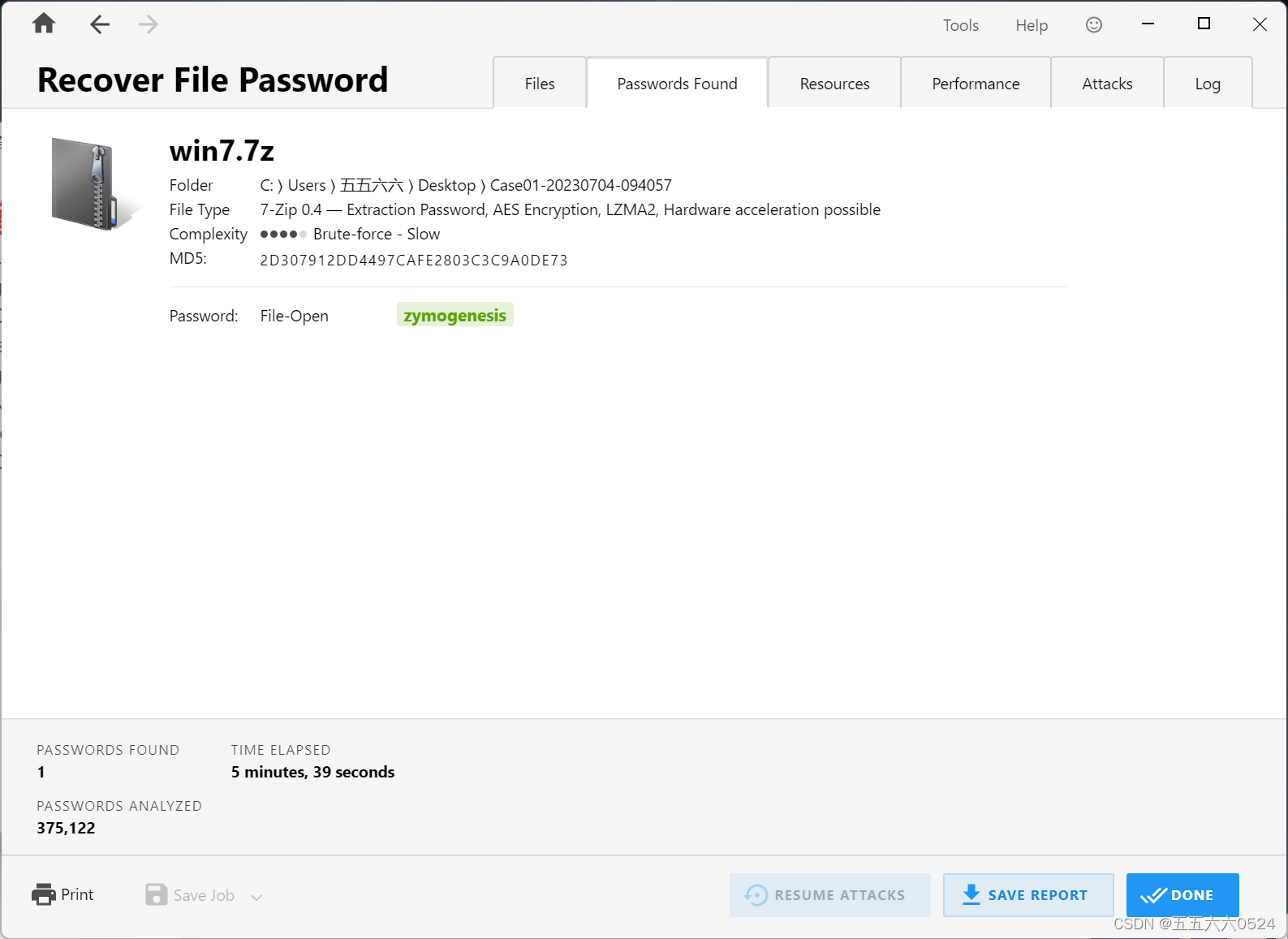
Task: Click the download icon on Save Report
Action: [971, 895]
